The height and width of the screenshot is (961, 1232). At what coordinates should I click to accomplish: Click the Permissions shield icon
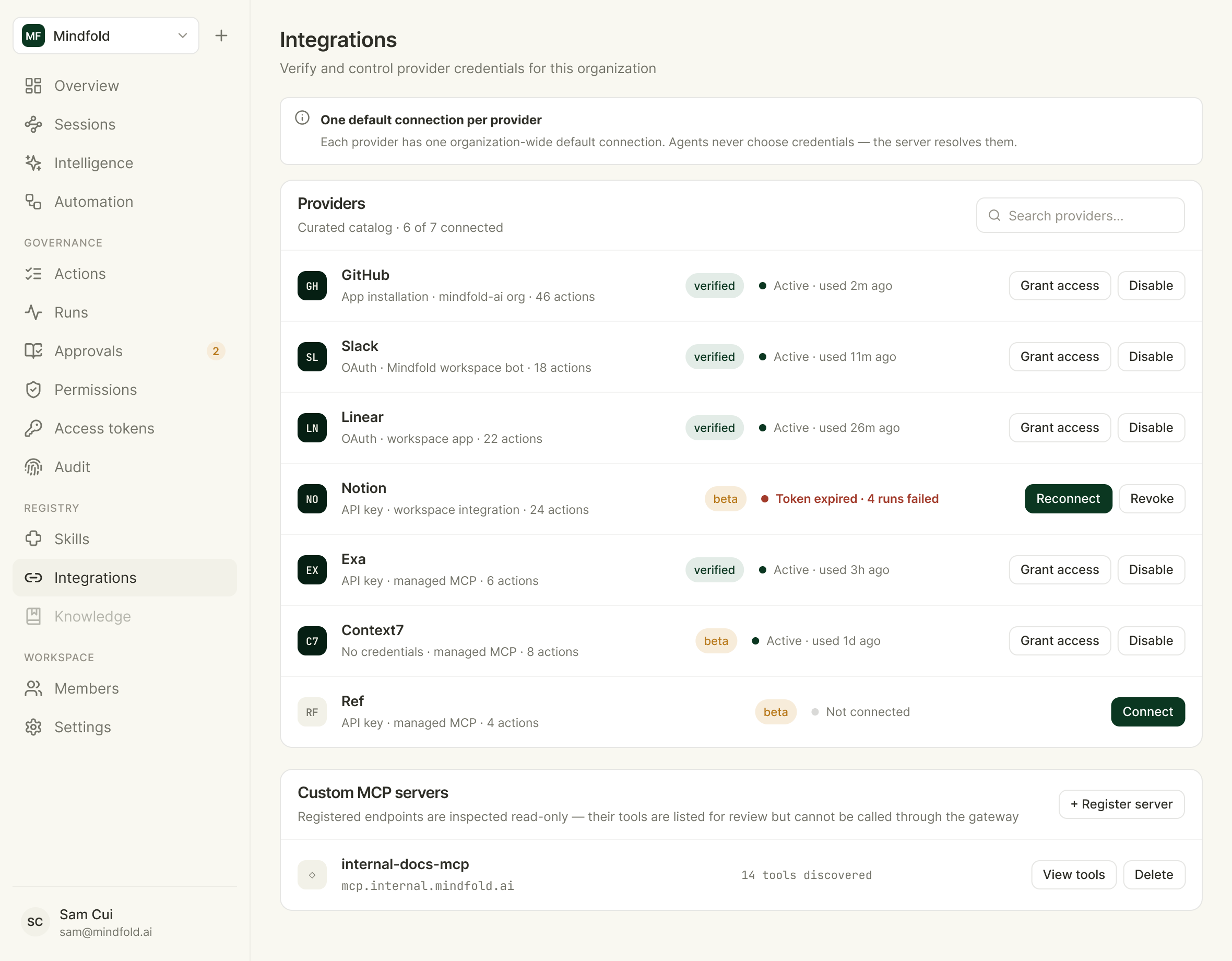pyautogui.click(x=33, y=390)
